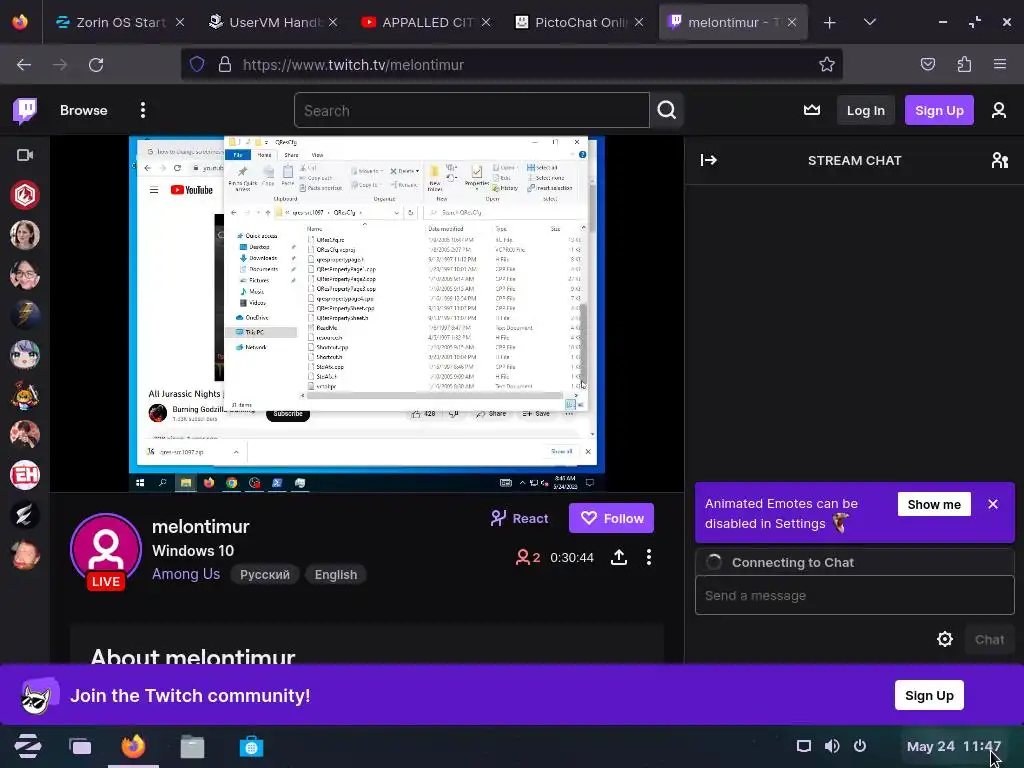Click the Chat send button
Image resolution: width=1024 pixels, height=768 pixels.
click(x=989, y=640)
